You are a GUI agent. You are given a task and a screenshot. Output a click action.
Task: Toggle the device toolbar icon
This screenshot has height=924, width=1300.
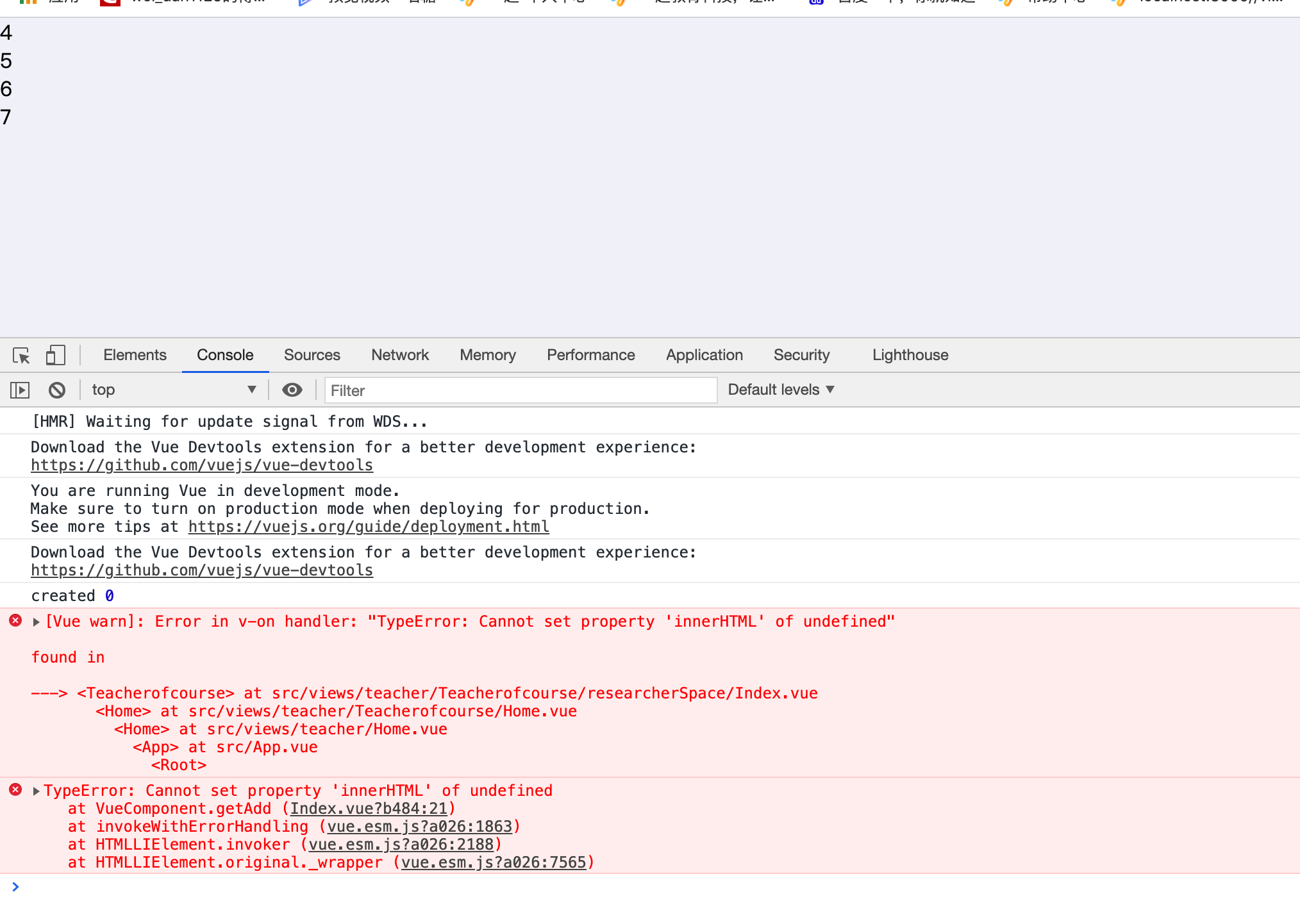(x=56, y=356)
